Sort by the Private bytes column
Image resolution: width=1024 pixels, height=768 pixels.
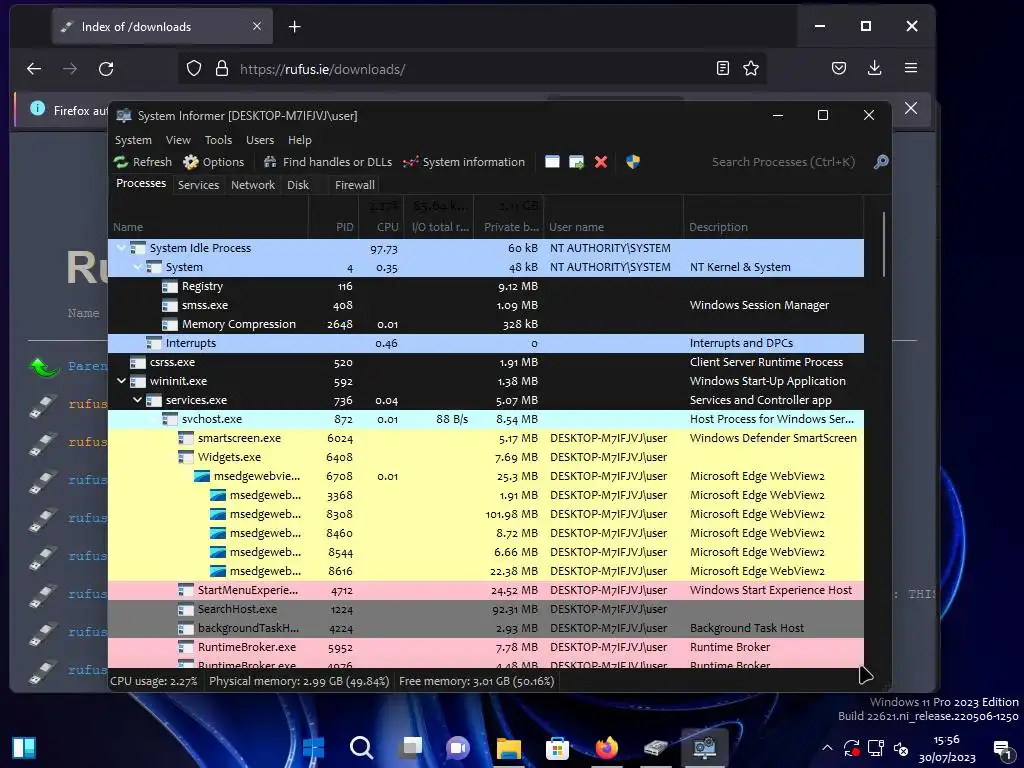point(511,227)
